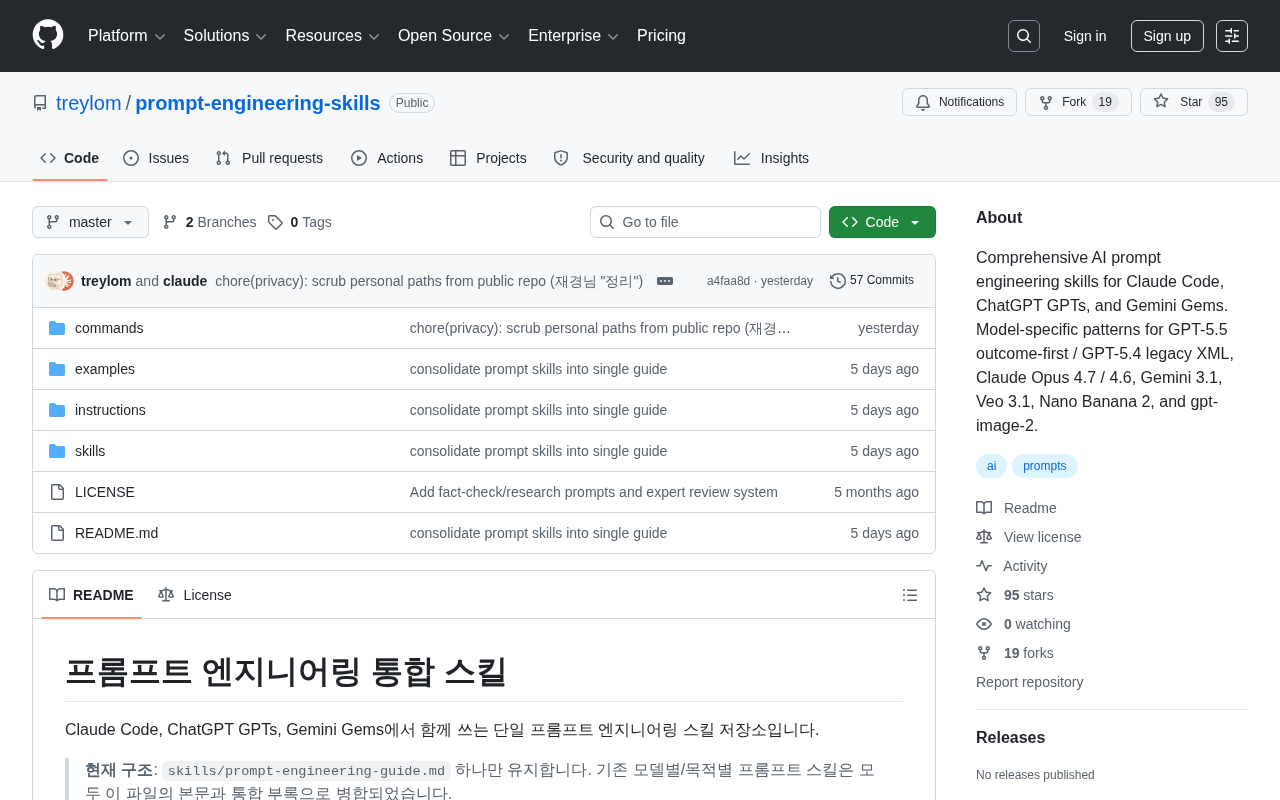This screenshot has height=800, width=1280.
Task: Expand commit message ellipsis button
Action: pyautogui.click(x=665, y=281)
